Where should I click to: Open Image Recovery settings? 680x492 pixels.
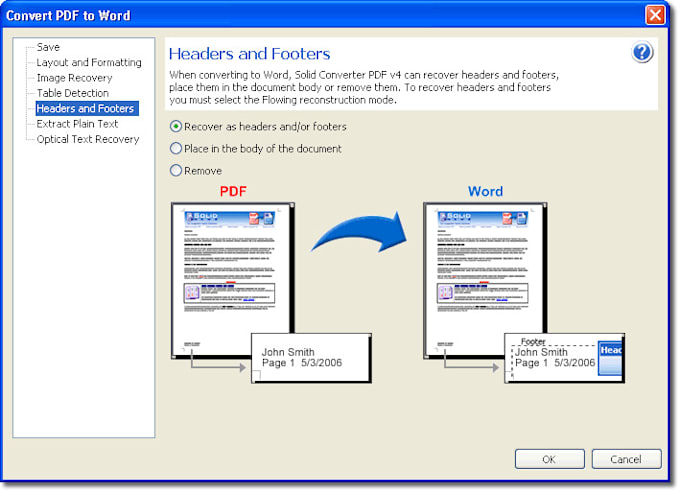pyautogui.click(x=74, y=78)
